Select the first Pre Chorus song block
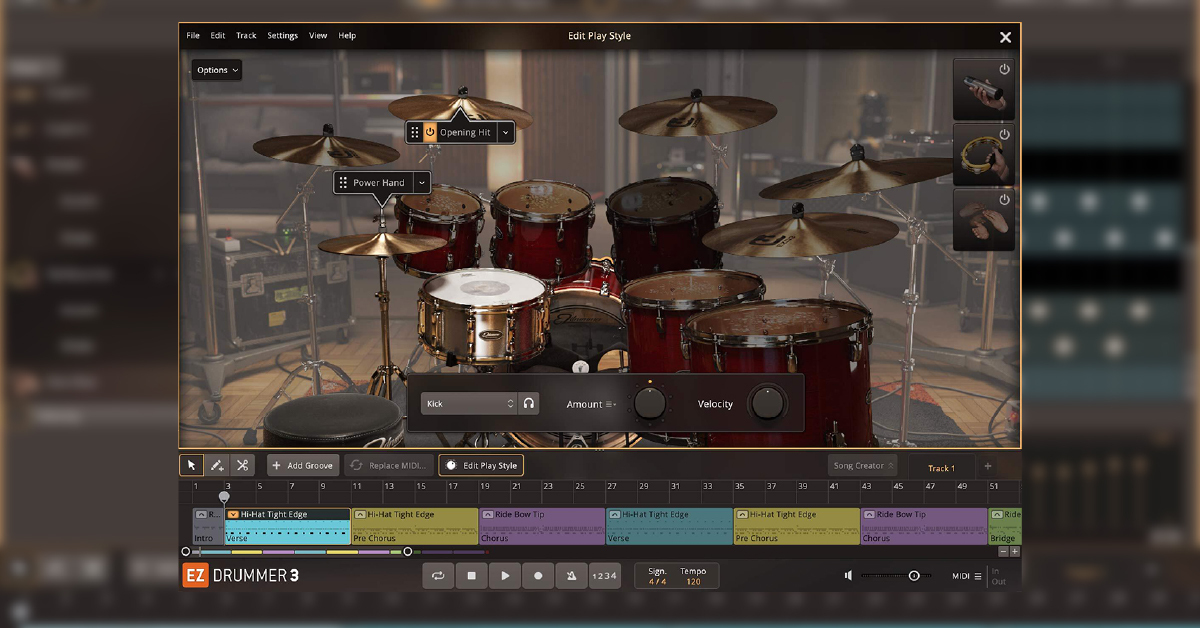 click(x=414, y=526)
